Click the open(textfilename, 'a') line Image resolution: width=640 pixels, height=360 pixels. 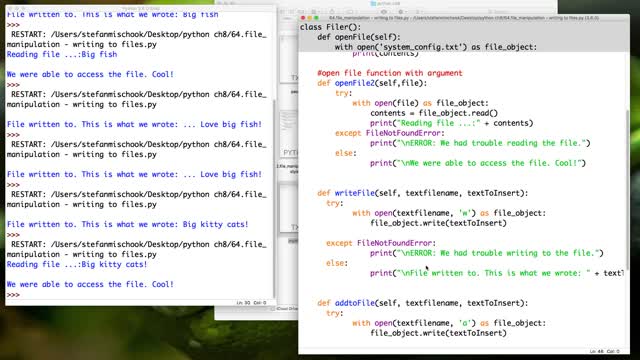coord(449,323)
